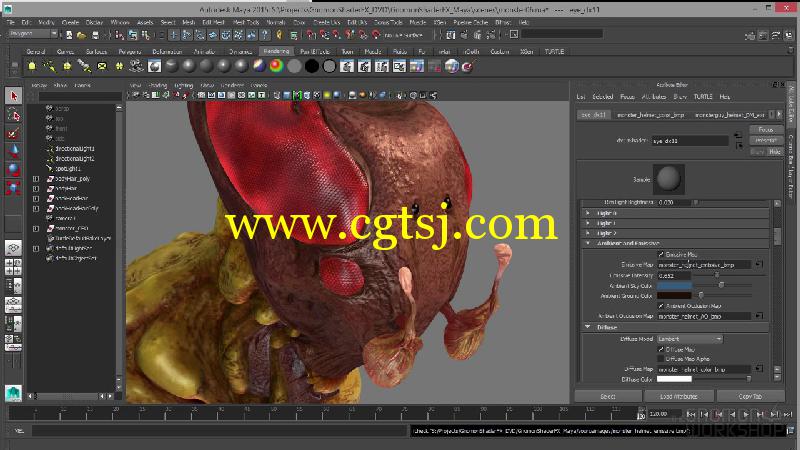Viewport: 800px width, 450px height.
Task: Open the menu set dropdown in status line
Action: pos(33,34)
